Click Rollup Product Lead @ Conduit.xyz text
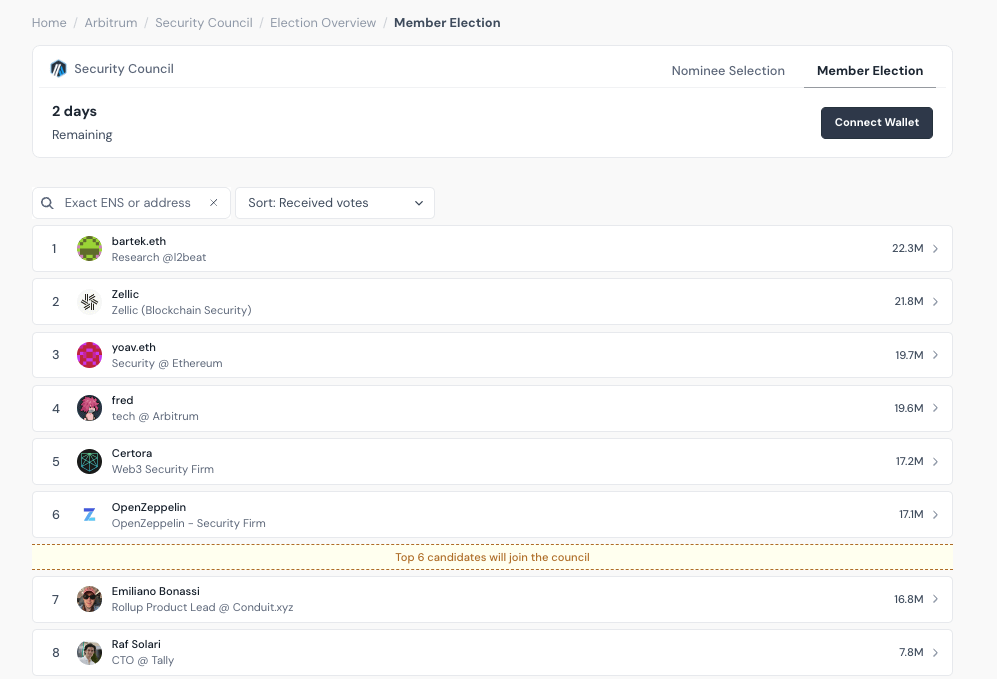The image size is (997, 679). pyautogui.click(x=202, y=607)
